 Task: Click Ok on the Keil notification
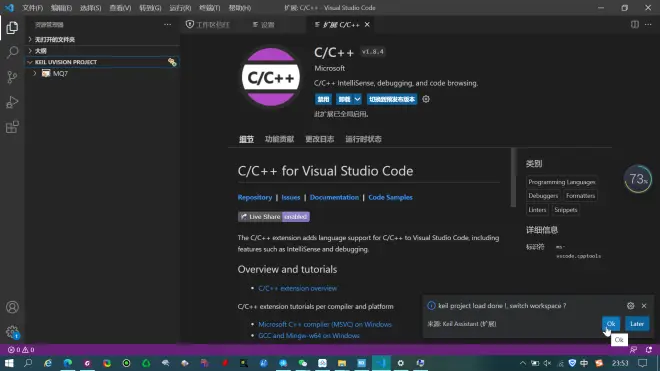tap(611, 324)
